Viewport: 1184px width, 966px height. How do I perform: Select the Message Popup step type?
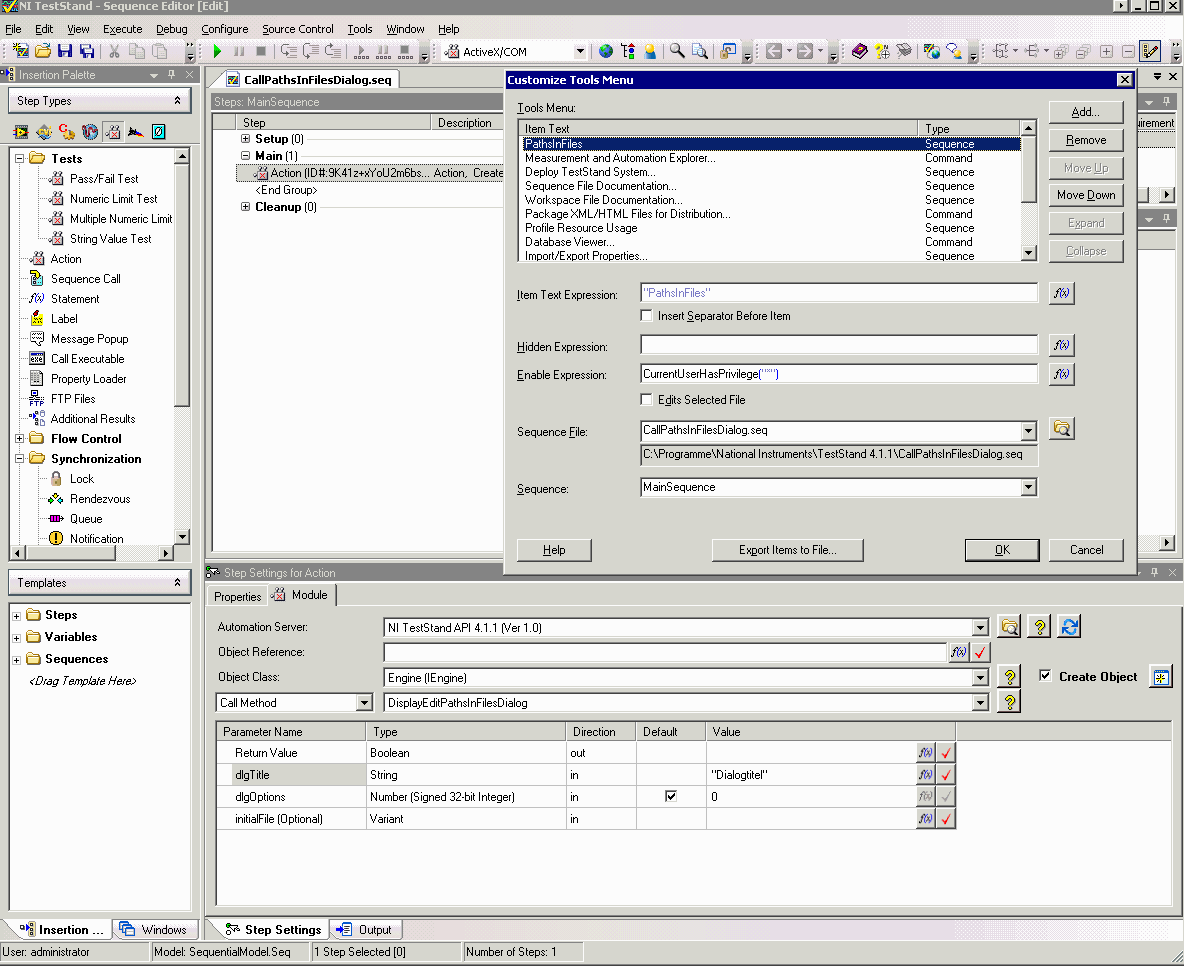pyautogui.click(x=89, y=338)
